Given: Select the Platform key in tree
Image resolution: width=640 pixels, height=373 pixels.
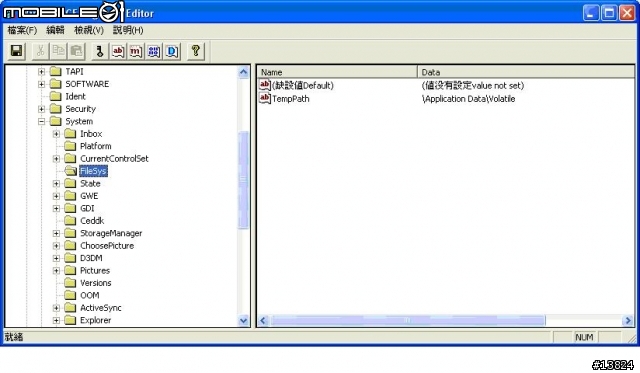Looking at the screenshot, I should click(96, 146).
